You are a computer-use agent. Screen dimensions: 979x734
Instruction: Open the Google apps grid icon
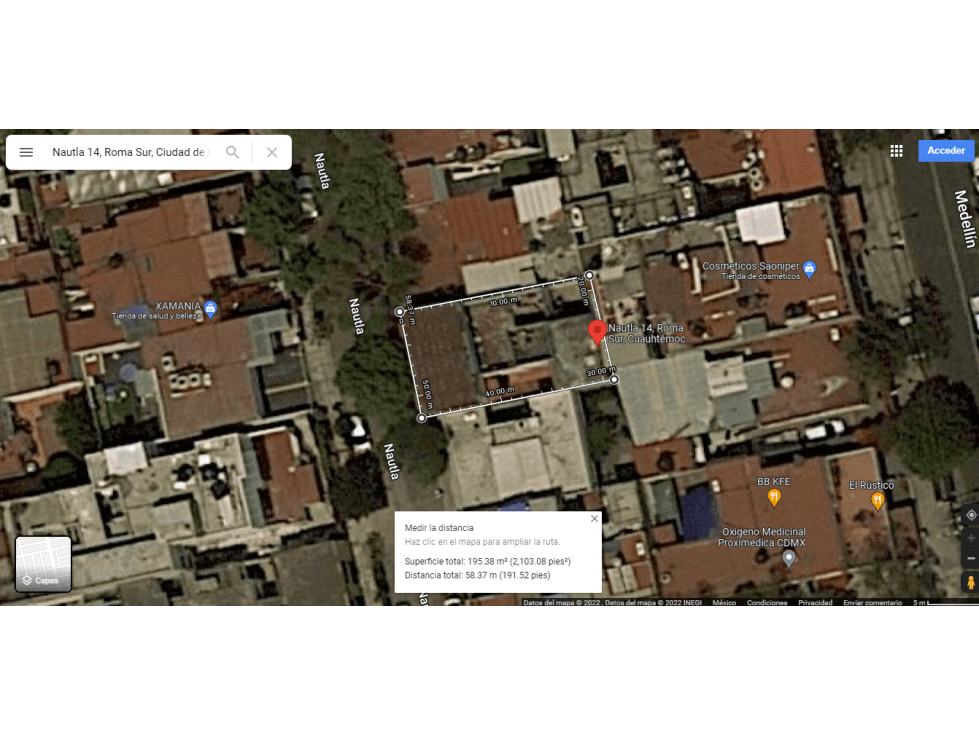897,151
